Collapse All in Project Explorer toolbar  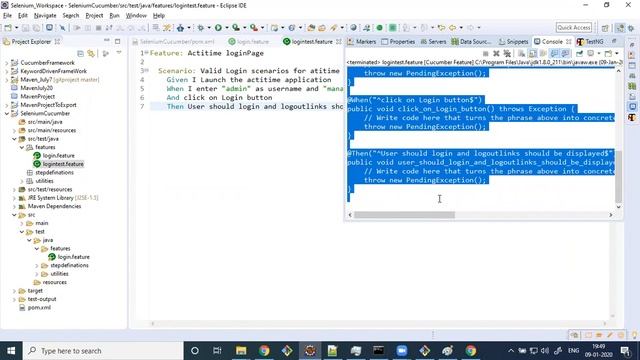(x=80, y=53)
